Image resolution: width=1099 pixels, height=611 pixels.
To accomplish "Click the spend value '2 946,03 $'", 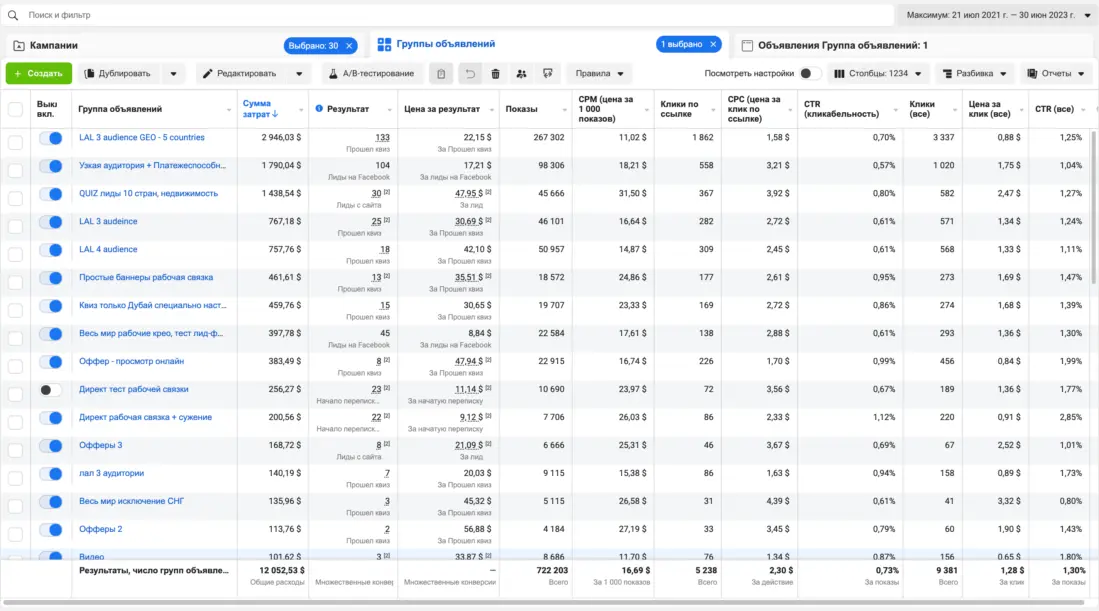I will click(281, 137).
